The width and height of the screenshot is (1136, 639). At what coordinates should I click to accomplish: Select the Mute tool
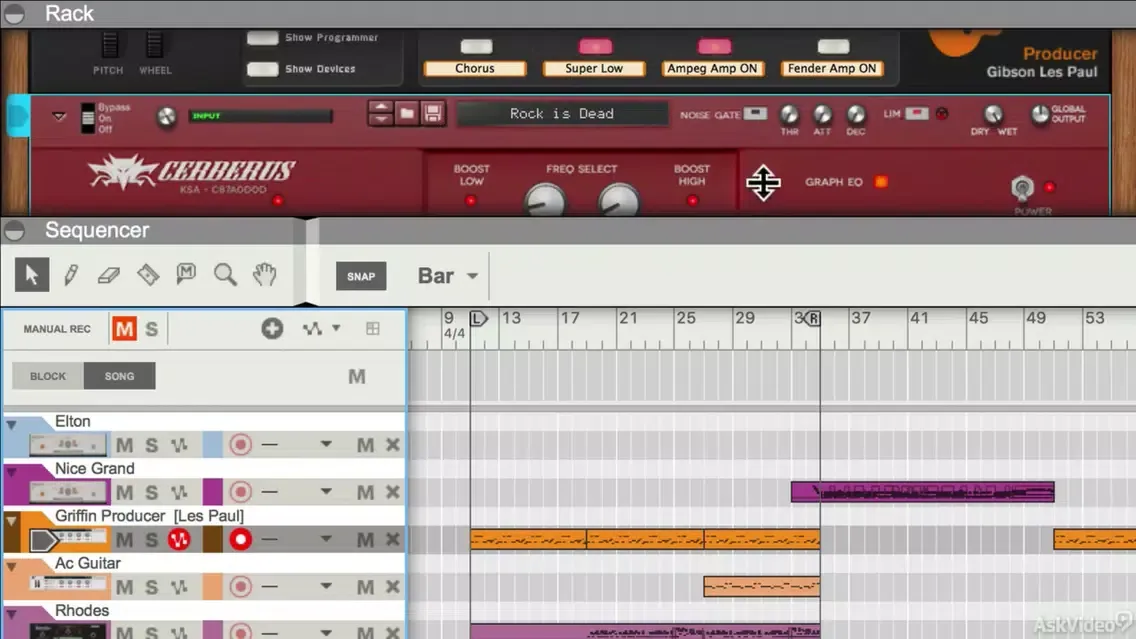[x=186, y=274]
